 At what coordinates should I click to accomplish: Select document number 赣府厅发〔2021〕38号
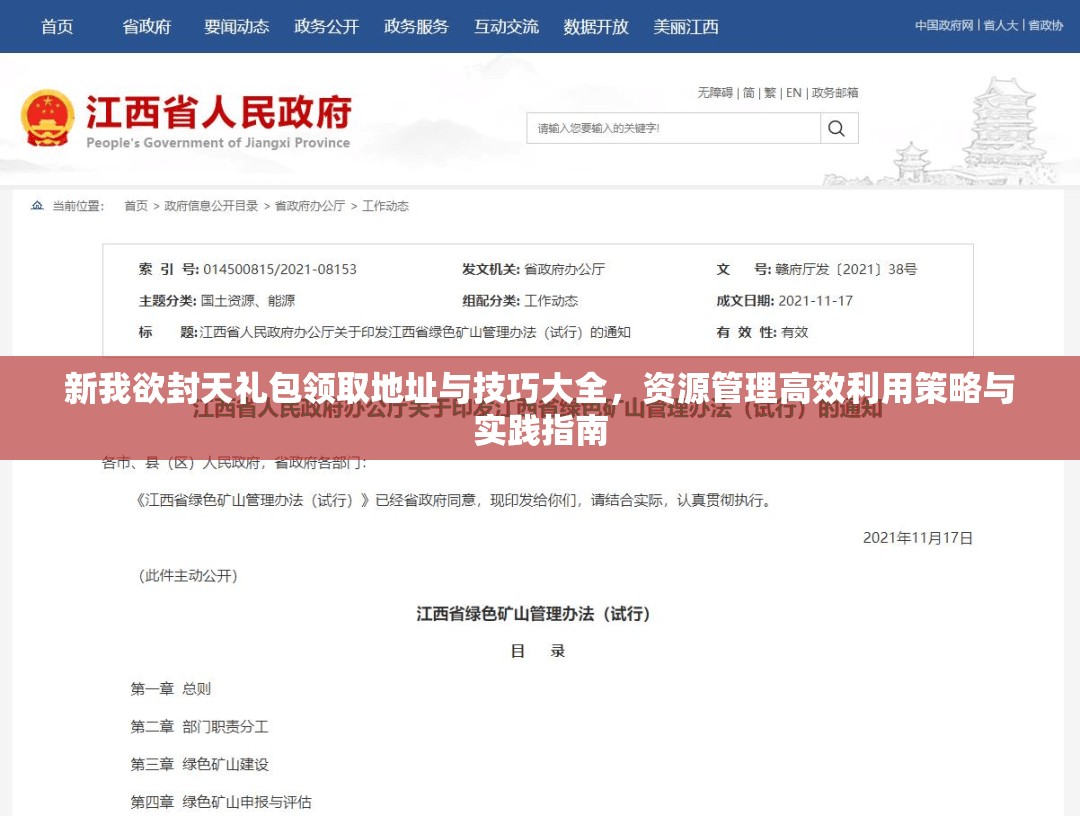click(x=846, y=269)
